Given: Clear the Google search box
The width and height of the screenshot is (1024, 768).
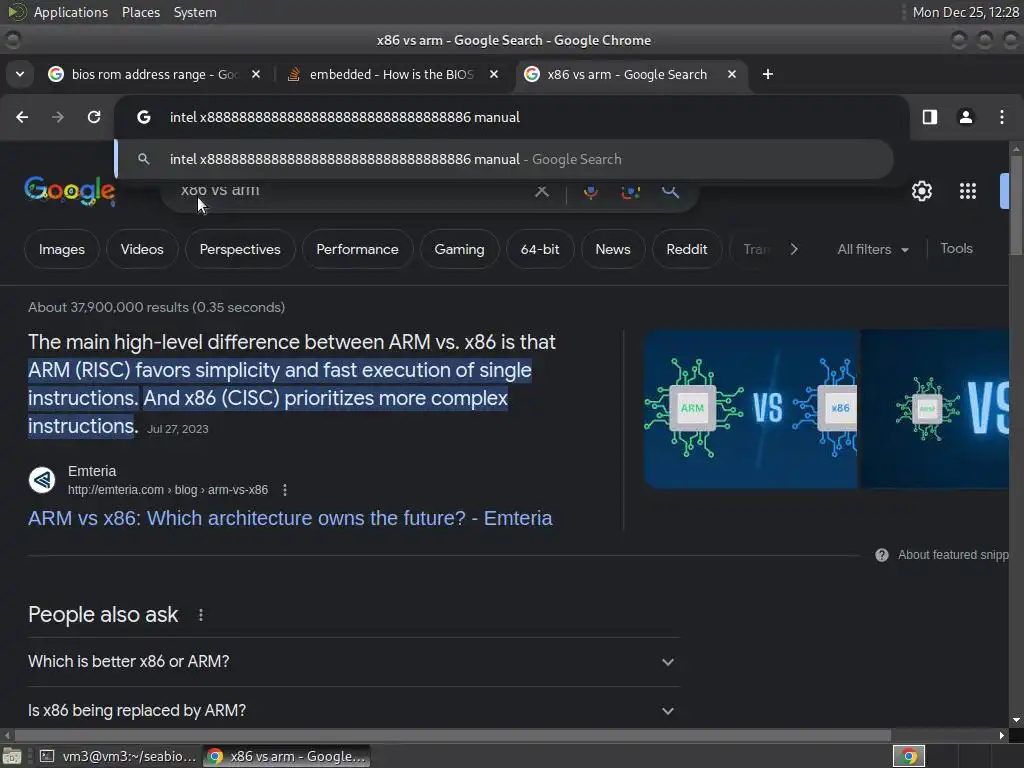Looking at the screenshot, I should pyautogui.click(x=541, y=191).
